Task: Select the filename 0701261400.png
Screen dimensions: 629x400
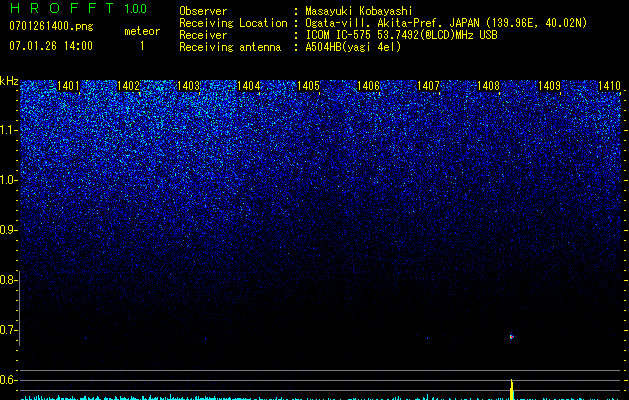Action: click(x=51, y=27)
